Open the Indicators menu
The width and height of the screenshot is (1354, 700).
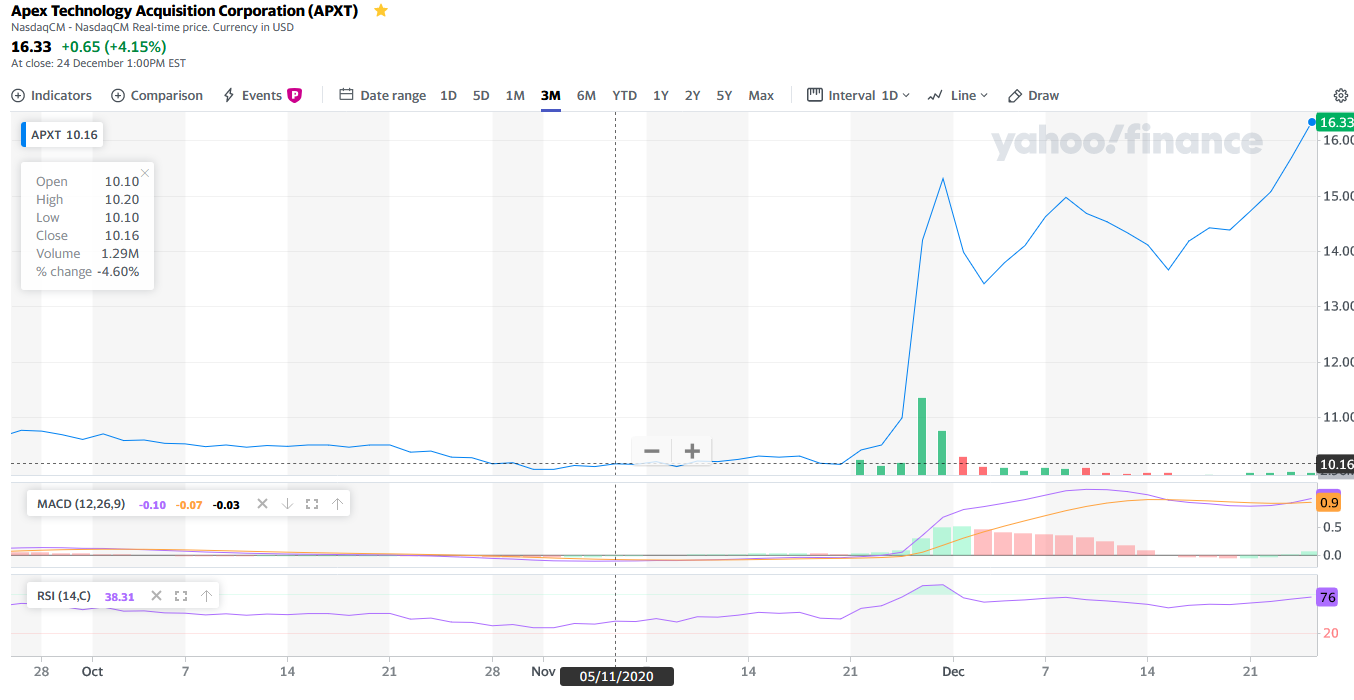tap(51, 96)
